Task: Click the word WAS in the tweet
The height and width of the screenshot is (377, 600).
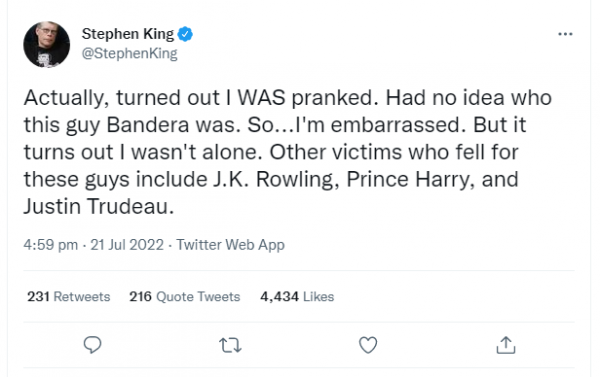Action: [262, 98]
